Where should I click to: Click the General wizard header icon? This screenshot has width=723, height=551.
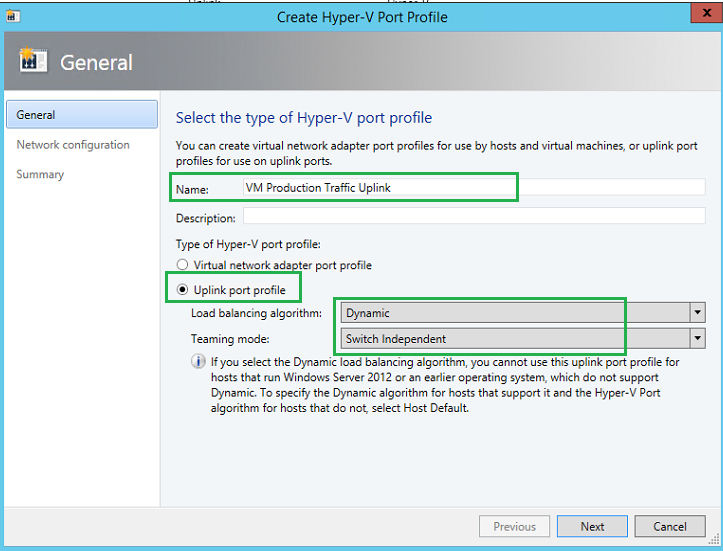click(33, 59)
